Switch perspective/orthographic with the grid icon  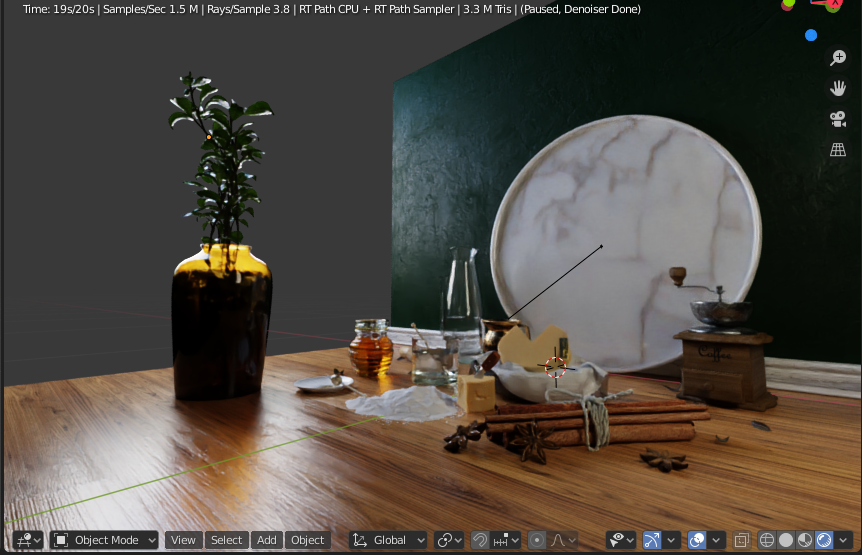point(838,150)
